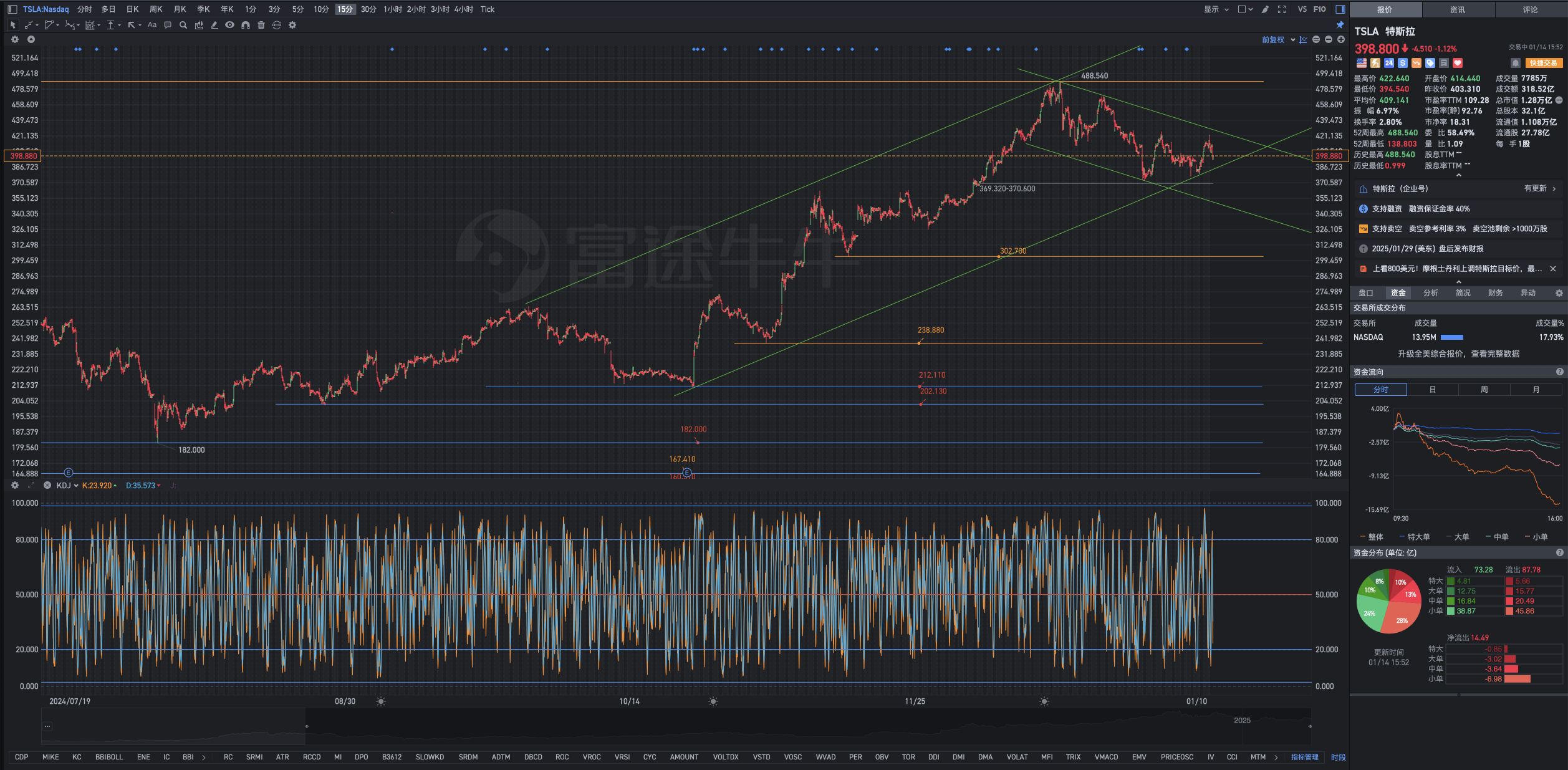
Task: Open main chart settings gear
Action: point(15,39)
